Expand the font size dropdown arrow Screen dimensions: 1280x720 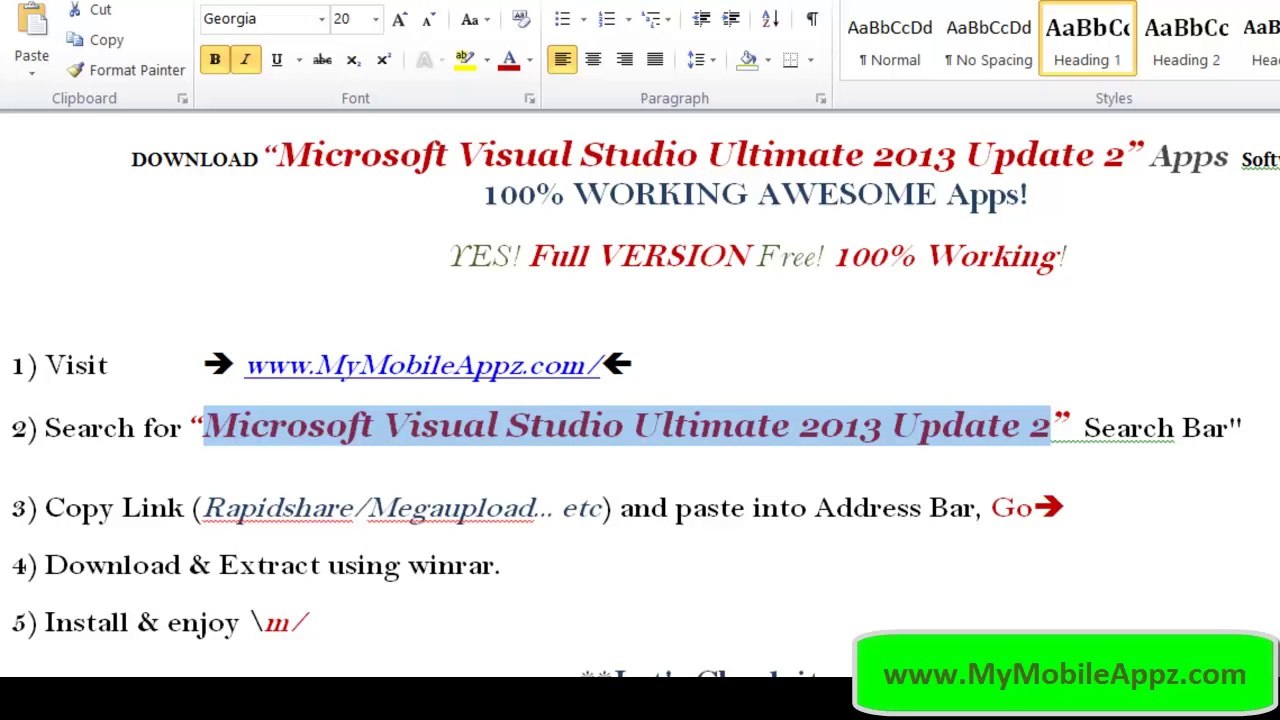pyautogui.click(x=376, y=19)
